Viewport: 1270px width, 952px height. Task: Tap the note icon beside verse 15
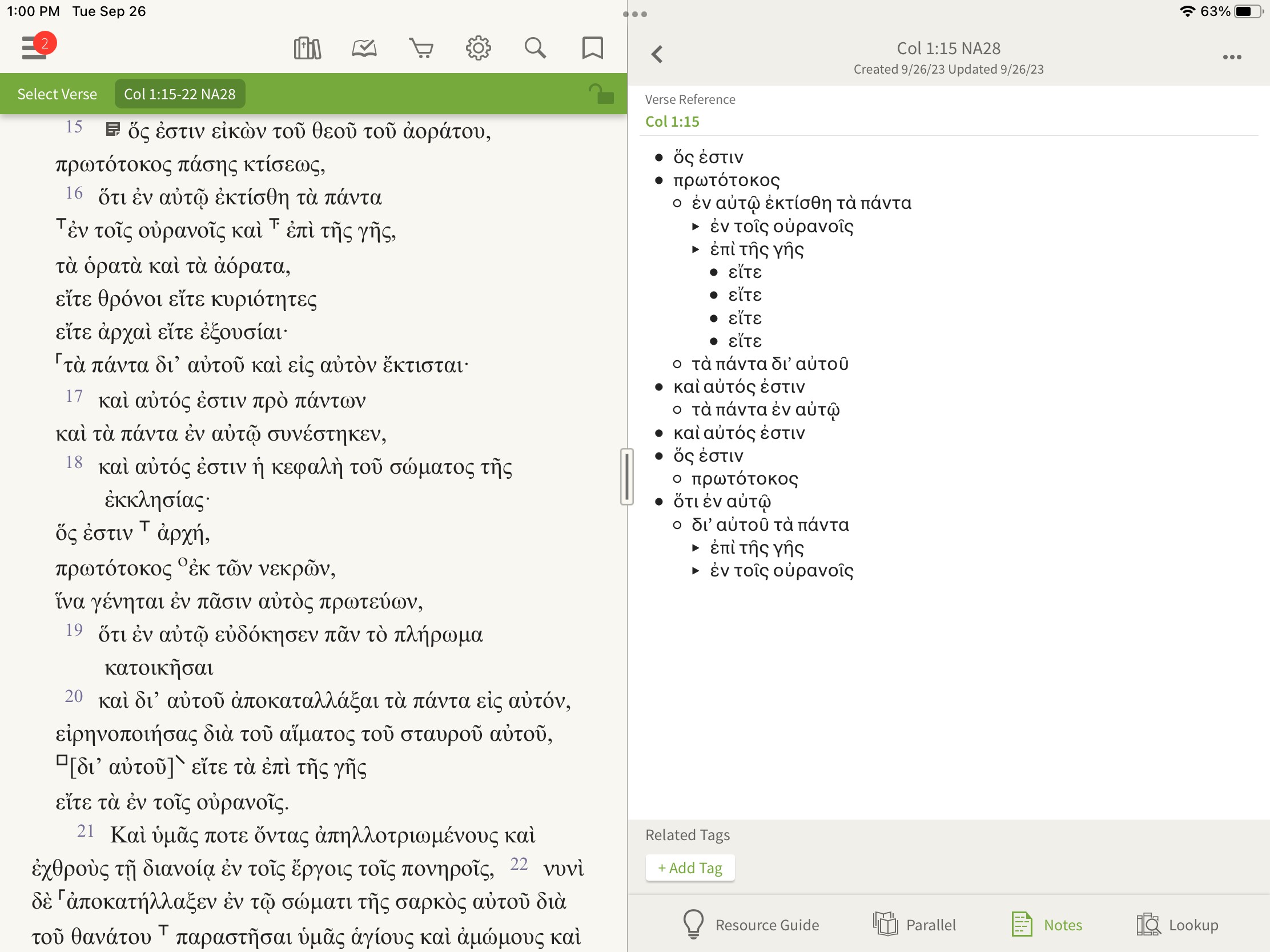[112, 130]
